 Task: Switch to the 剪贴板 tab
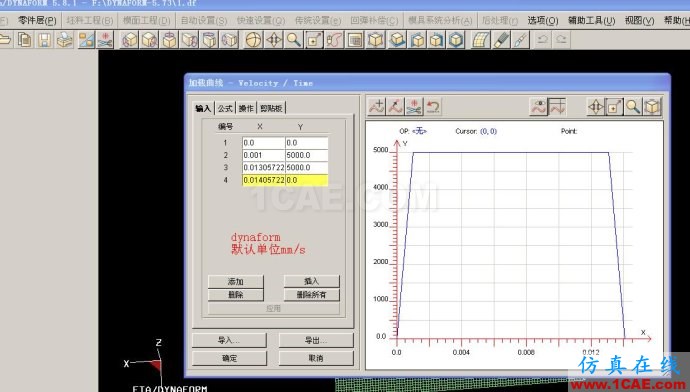click(x=271, y=108)
